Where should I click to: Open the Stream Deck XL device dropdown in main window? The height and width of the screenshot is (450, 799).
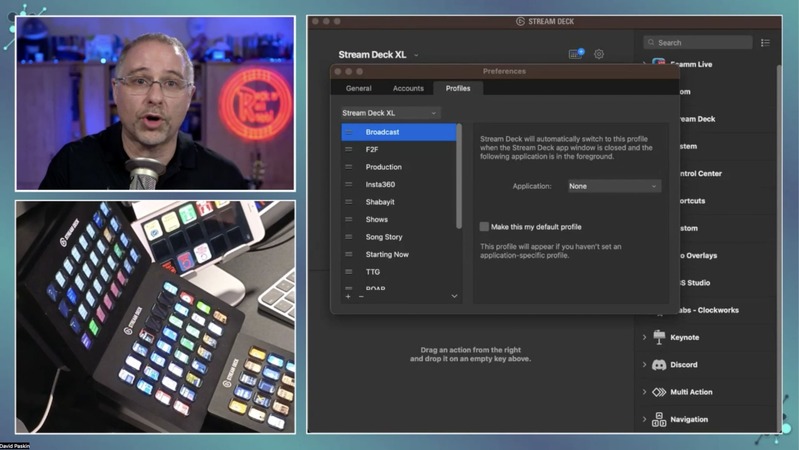(378, 55)
